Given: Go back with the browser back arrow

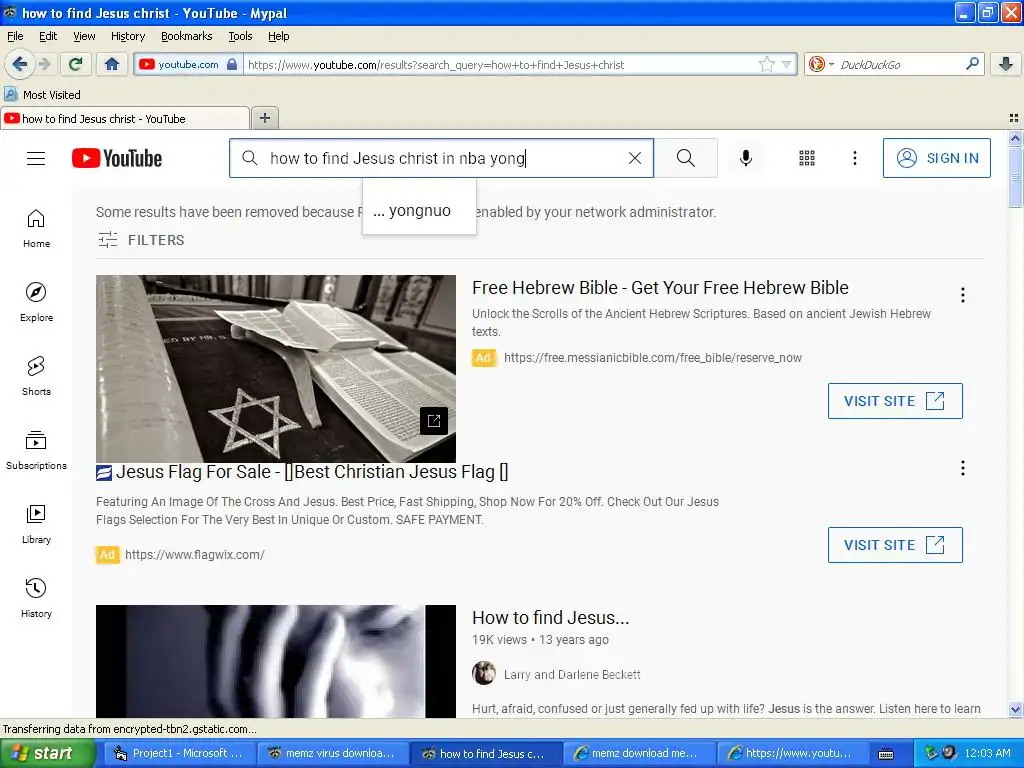Looking at the screenshot, I should point(19,64).
